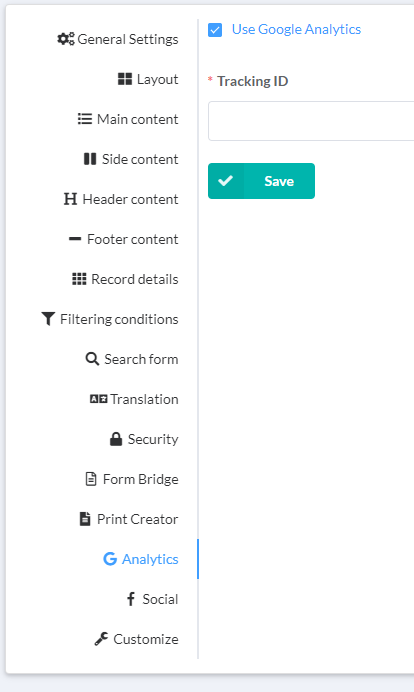
Task: Select the Header content H icon
Action: 70,199
